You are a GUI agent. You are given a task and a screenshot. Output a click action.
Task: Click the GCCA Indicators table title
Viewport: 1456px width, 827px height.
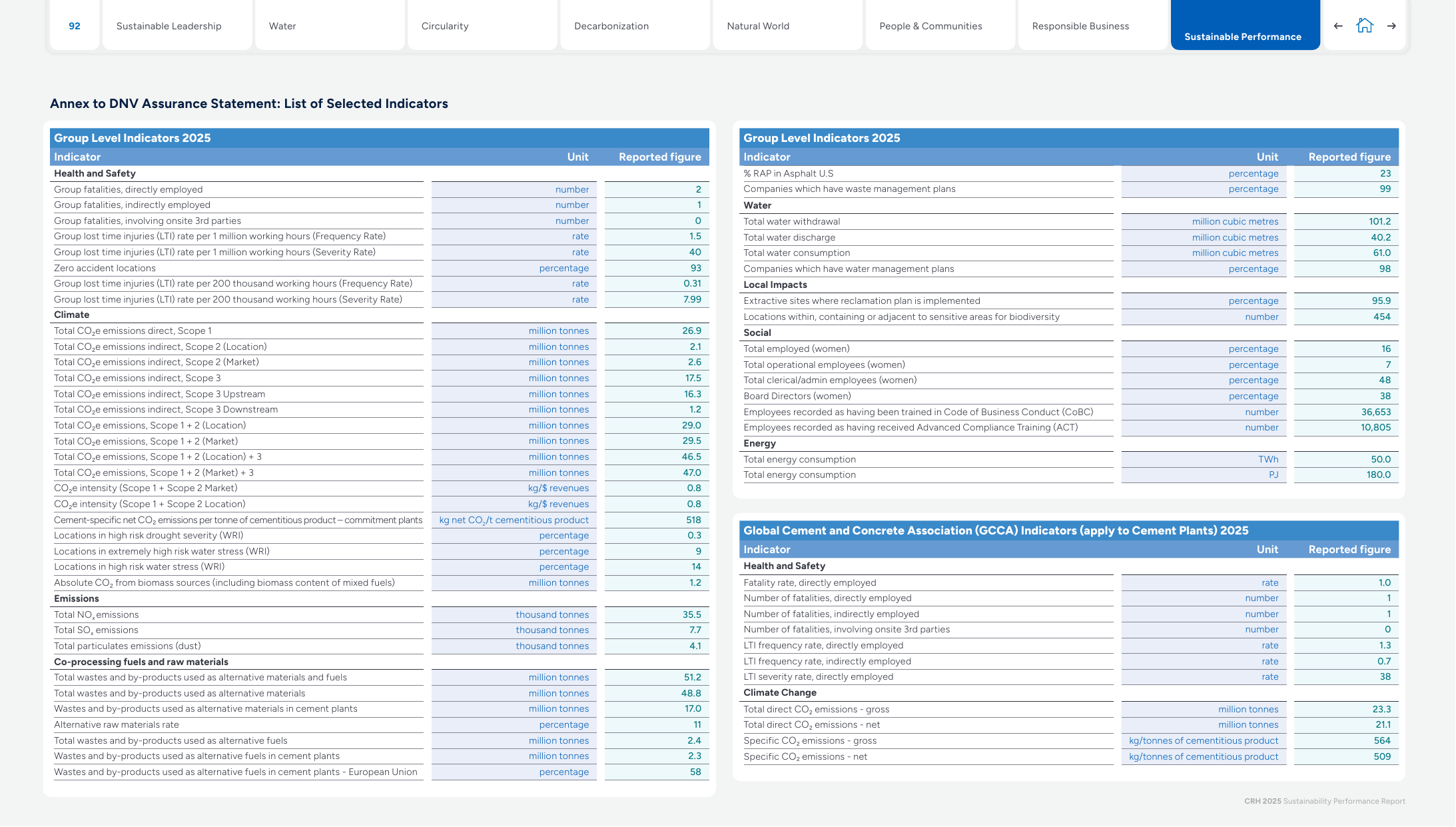[x=996, y=530]
